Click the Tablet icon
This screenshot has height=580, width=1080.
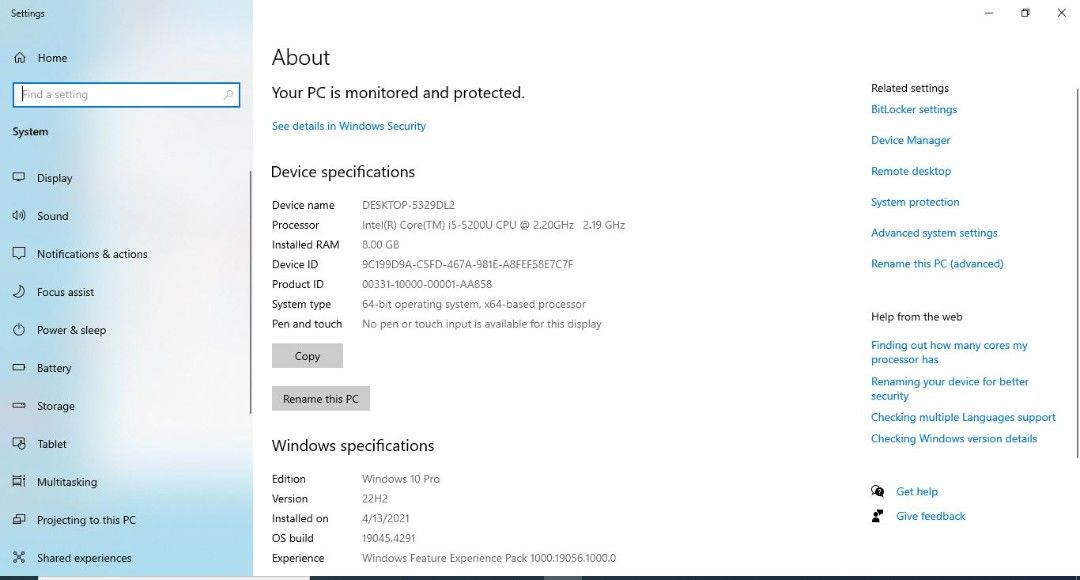(x=19, y=444)
